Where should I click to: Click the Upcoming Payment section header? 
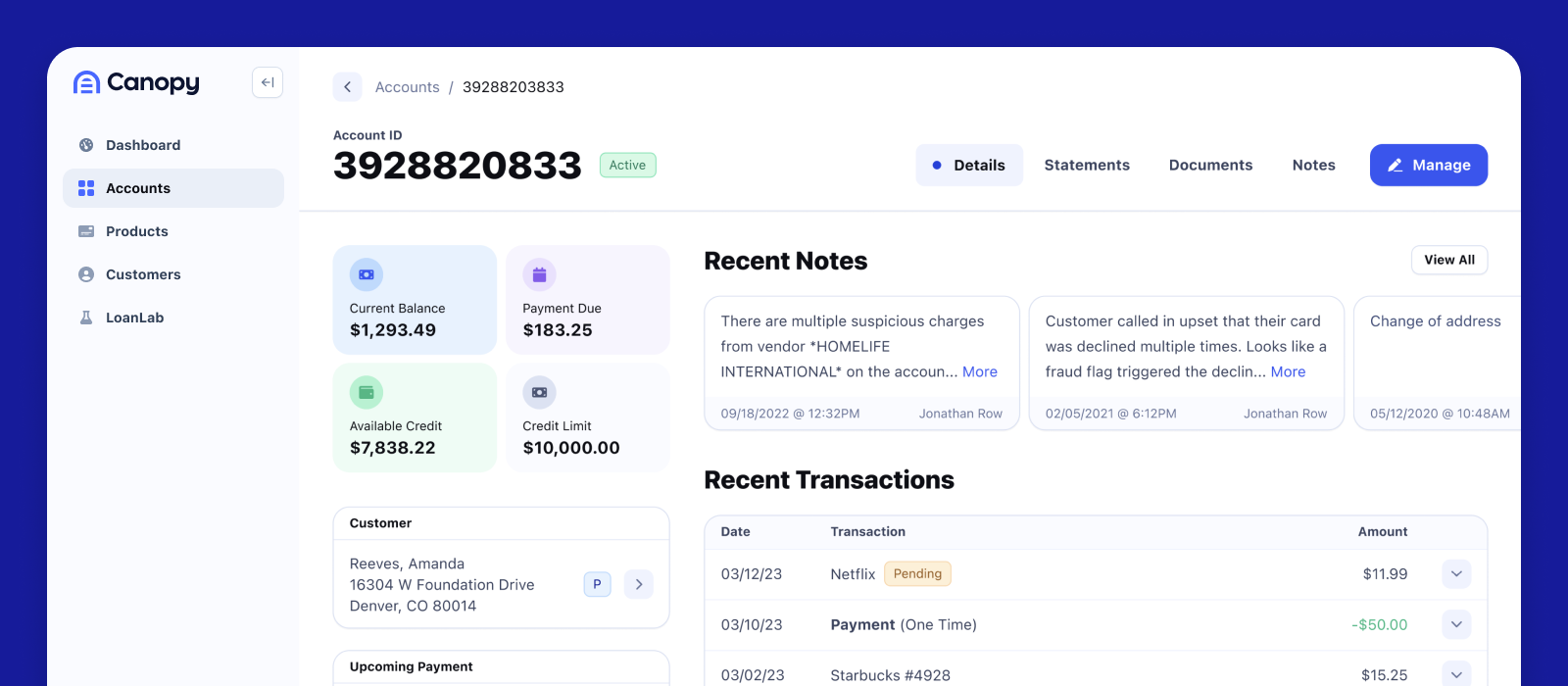[x=412, y=667]
